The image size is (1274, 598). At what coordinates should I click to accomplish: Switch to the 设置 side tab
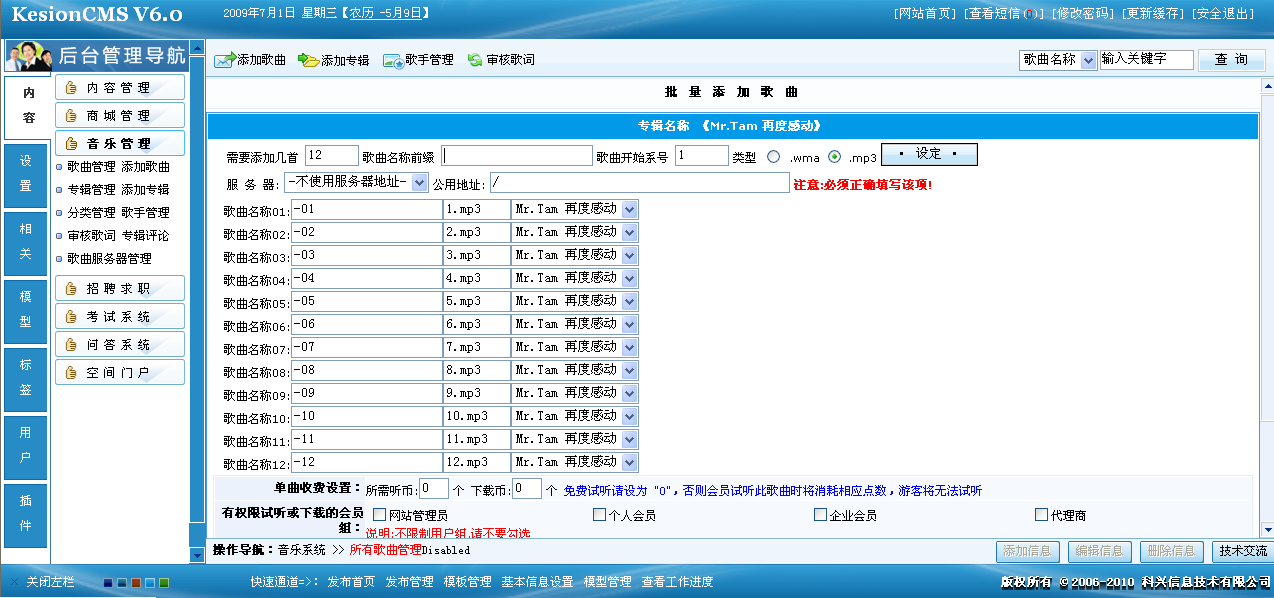click(26, 173)
